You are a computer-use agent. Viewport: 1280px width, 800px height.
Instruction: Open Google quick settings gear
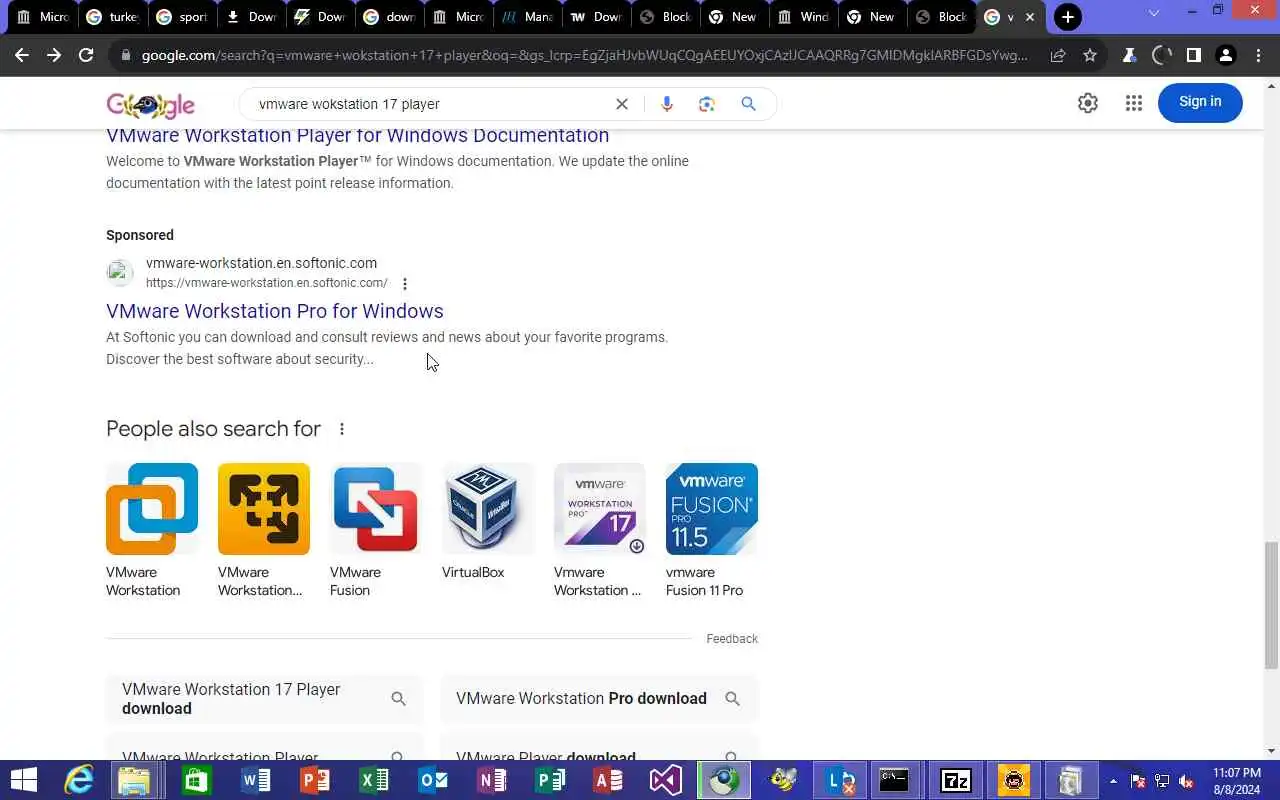tap(1088, 103)
